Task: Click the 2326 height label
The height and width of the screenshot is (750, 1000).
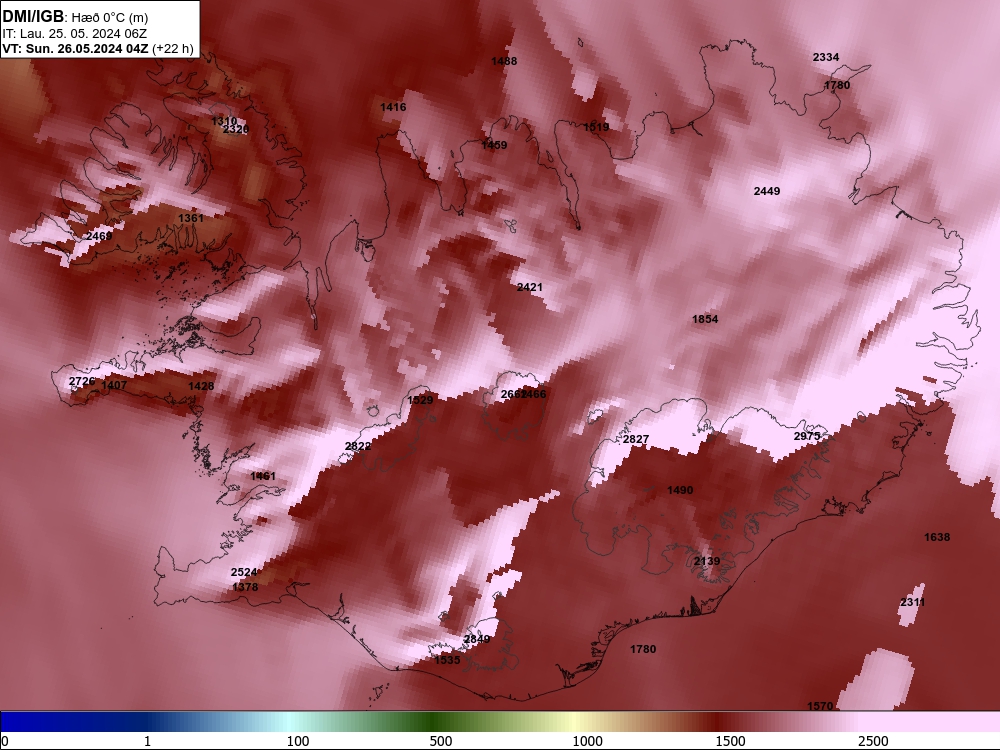Action: [x=236, y=129]
